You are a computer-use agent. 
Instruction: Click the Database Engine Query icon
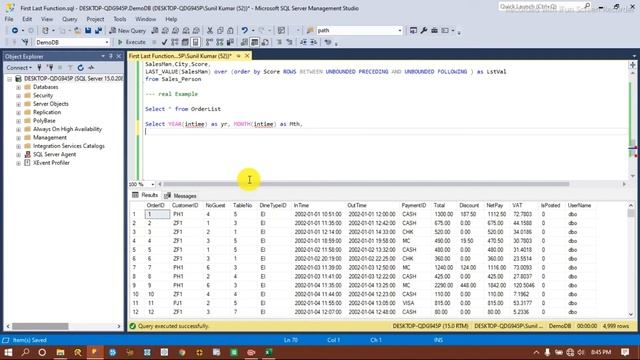click(x=155, y=31)
